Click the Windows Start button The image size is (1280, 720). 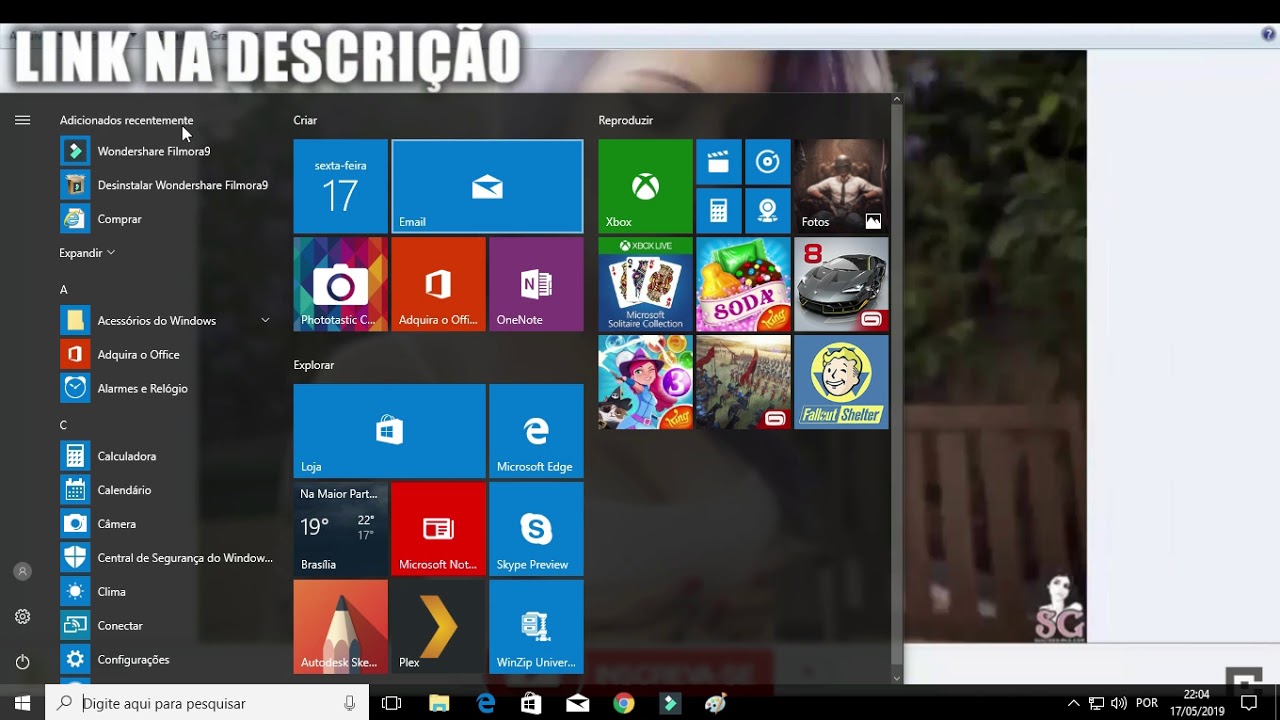click(x=22, y=703)
